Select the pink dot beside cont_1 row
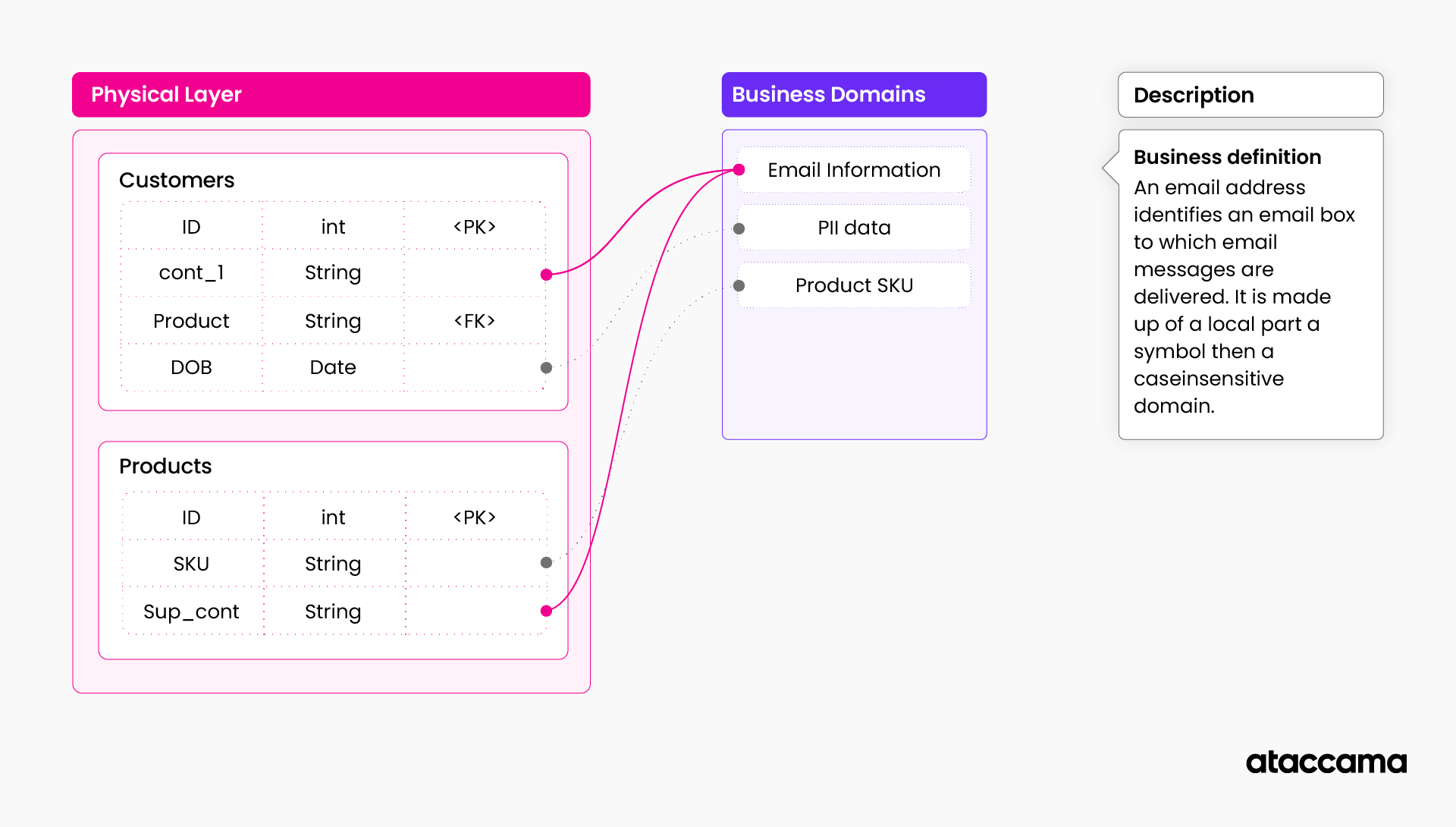 [x=545, y=274]
